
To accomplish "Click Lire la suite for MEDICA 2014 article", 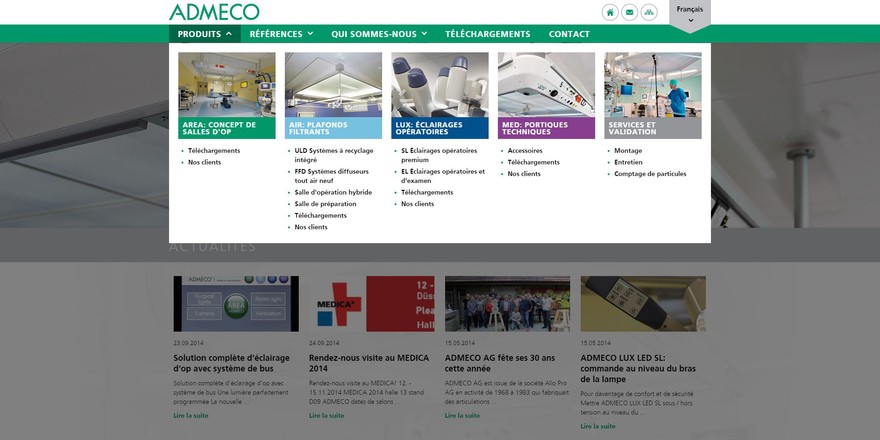I will pyautogui.click(x=327, y=416).
